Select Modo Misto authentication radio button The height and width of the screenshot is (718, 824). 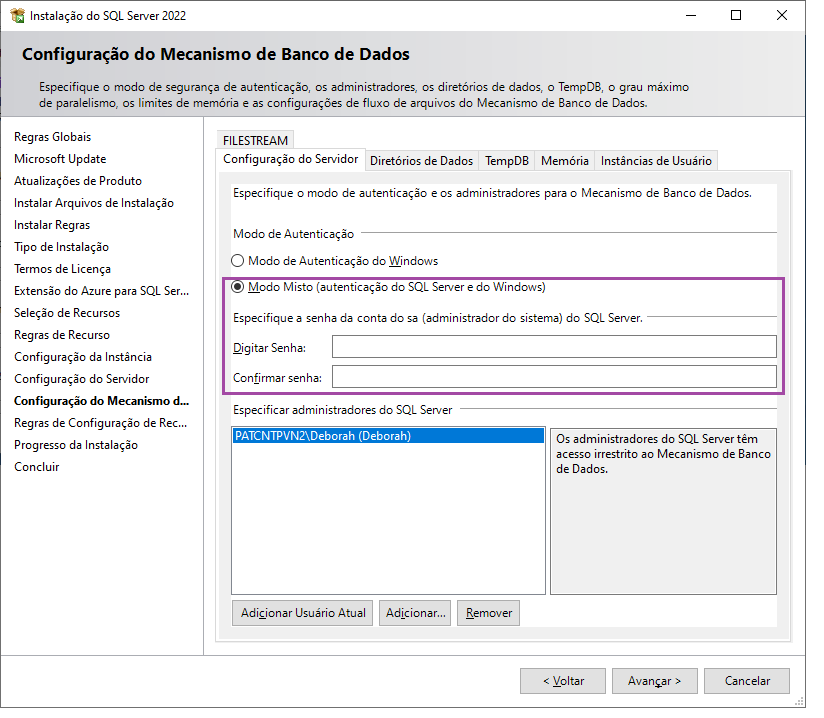[x=238, y=287]
